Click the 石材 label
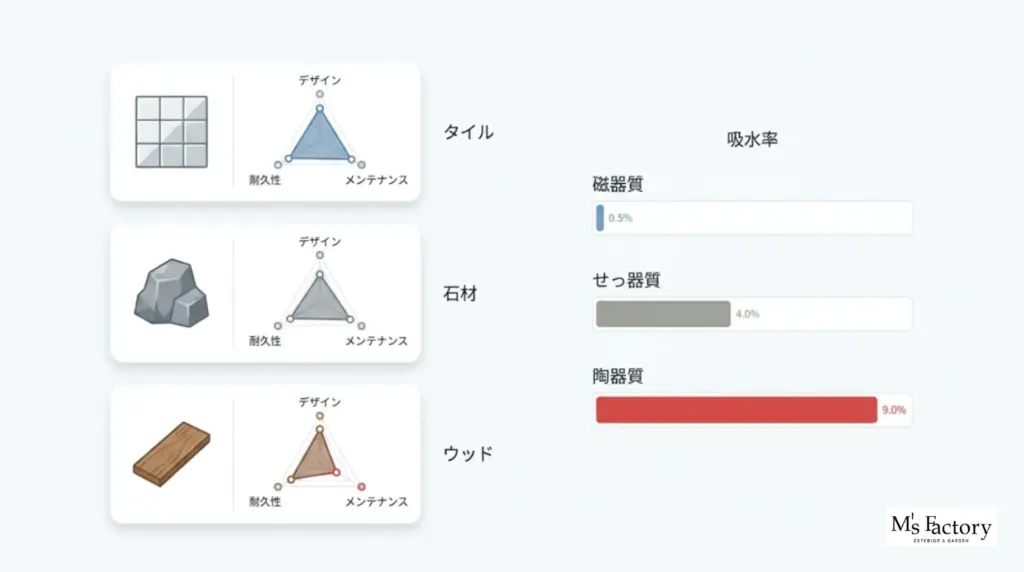The image size is (1024, 572). (x=460, y=294)
